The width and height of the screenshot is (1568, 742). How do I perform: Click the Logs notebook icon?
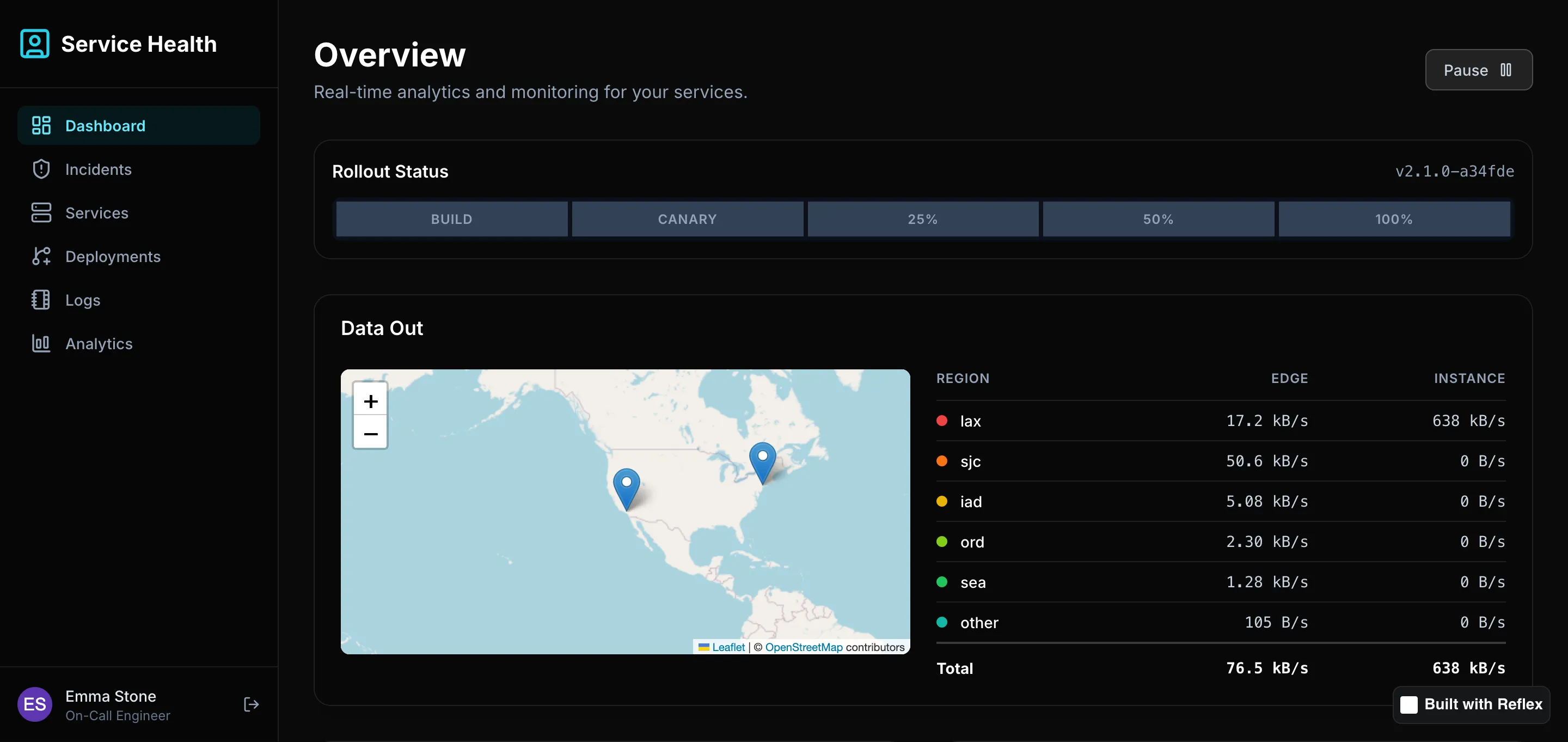click(41, 300)
